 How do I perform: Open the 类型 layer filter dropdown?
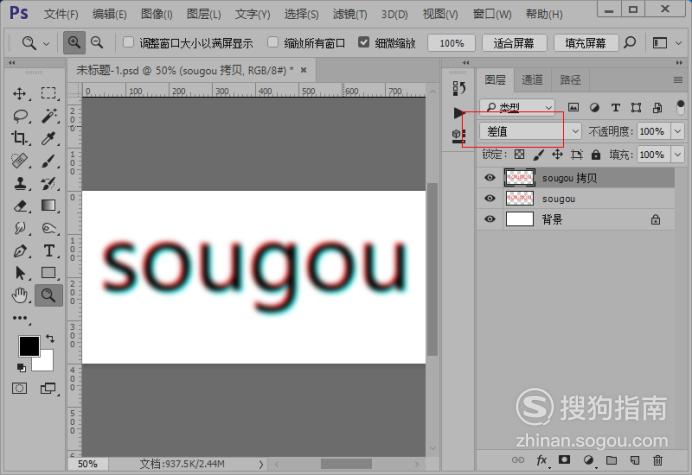click(517, 107)
